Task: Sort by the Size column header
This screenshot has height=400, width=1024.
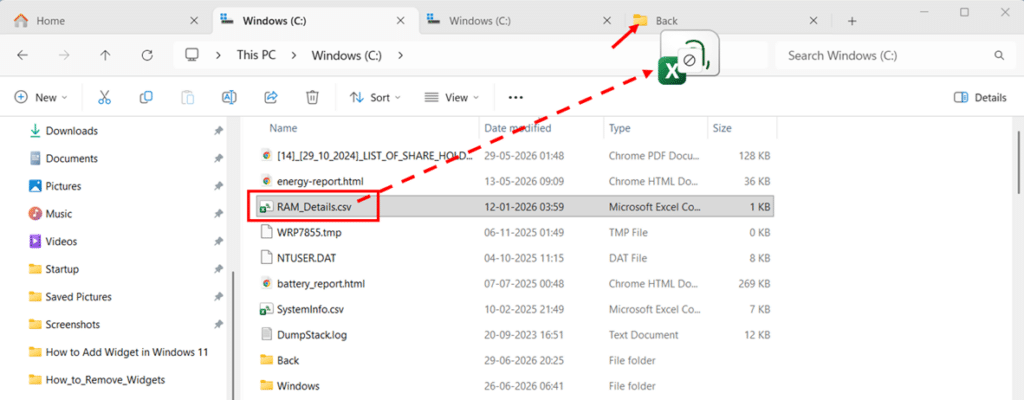Action: [x=722, y=128]
